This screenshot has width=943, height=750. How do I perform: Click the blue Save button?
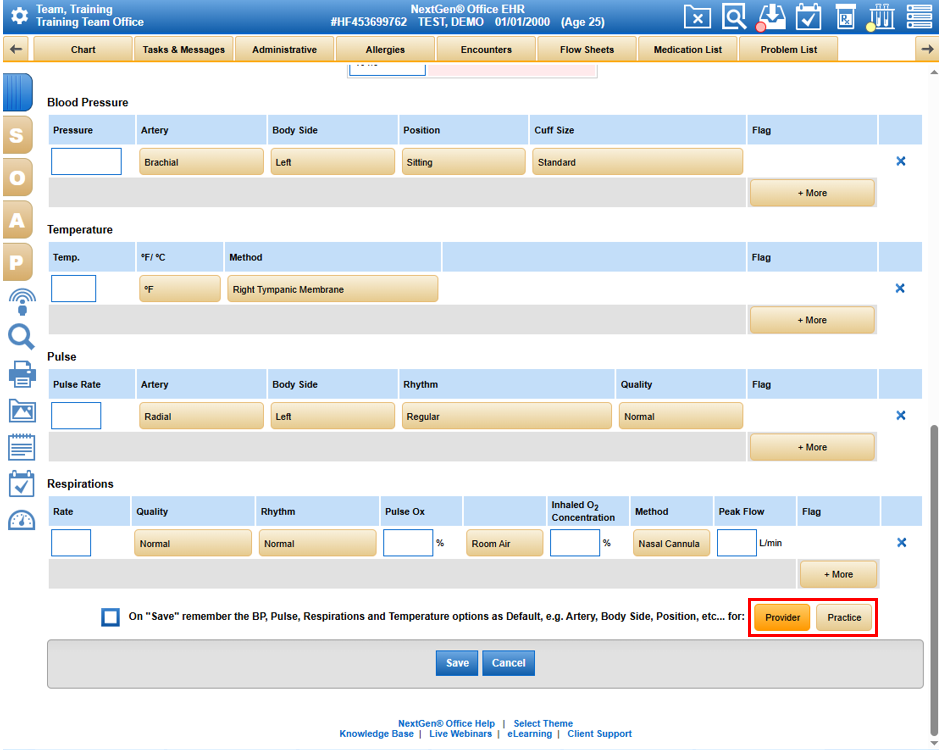coord(457,663)
